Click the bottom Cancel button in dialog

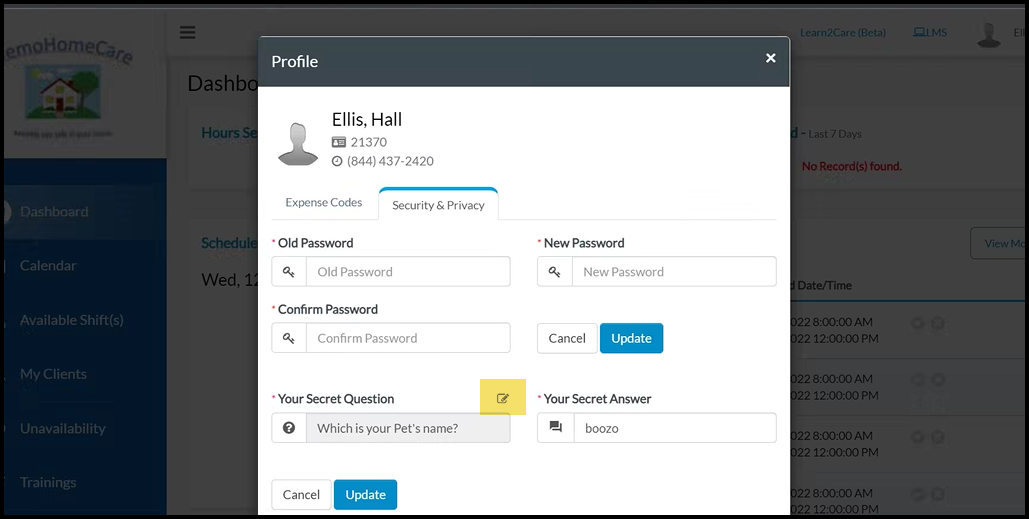pos(301,495)
